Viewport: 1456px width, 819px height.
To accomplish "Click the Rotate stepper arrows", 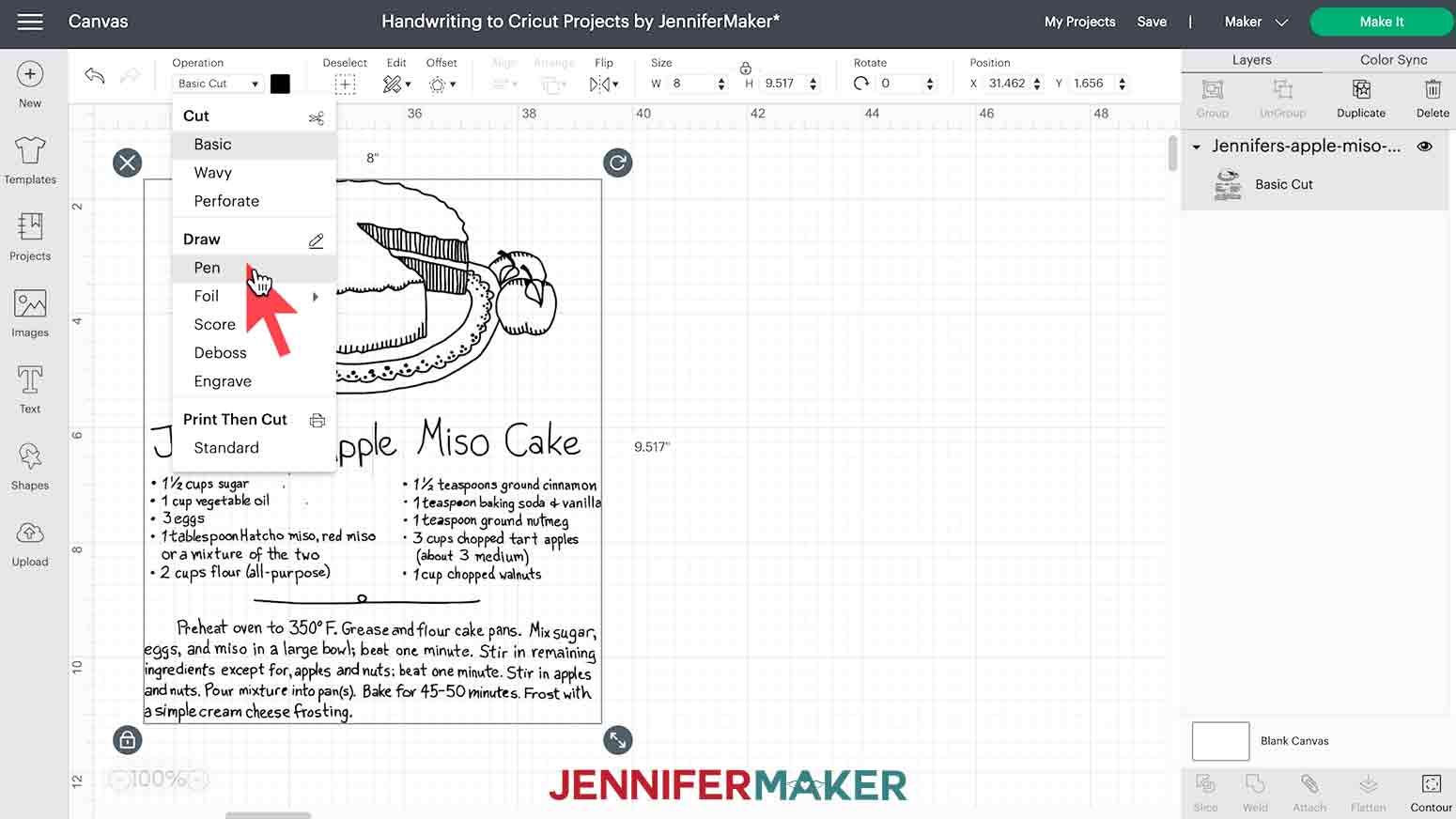I will [x=930, y=84].
